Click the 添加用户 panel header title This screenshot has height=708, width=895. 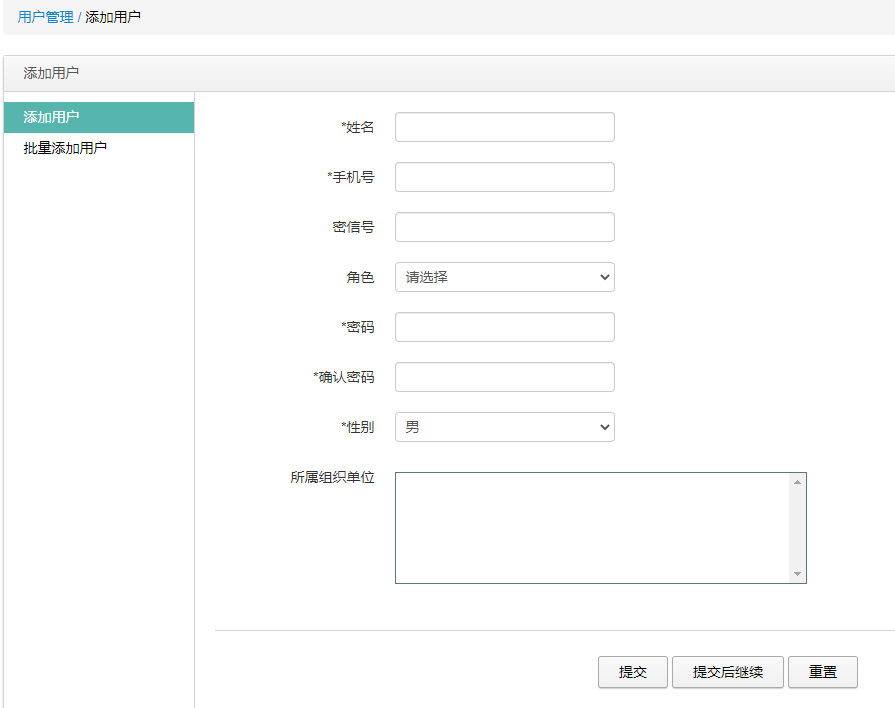[x=51, y=73]
